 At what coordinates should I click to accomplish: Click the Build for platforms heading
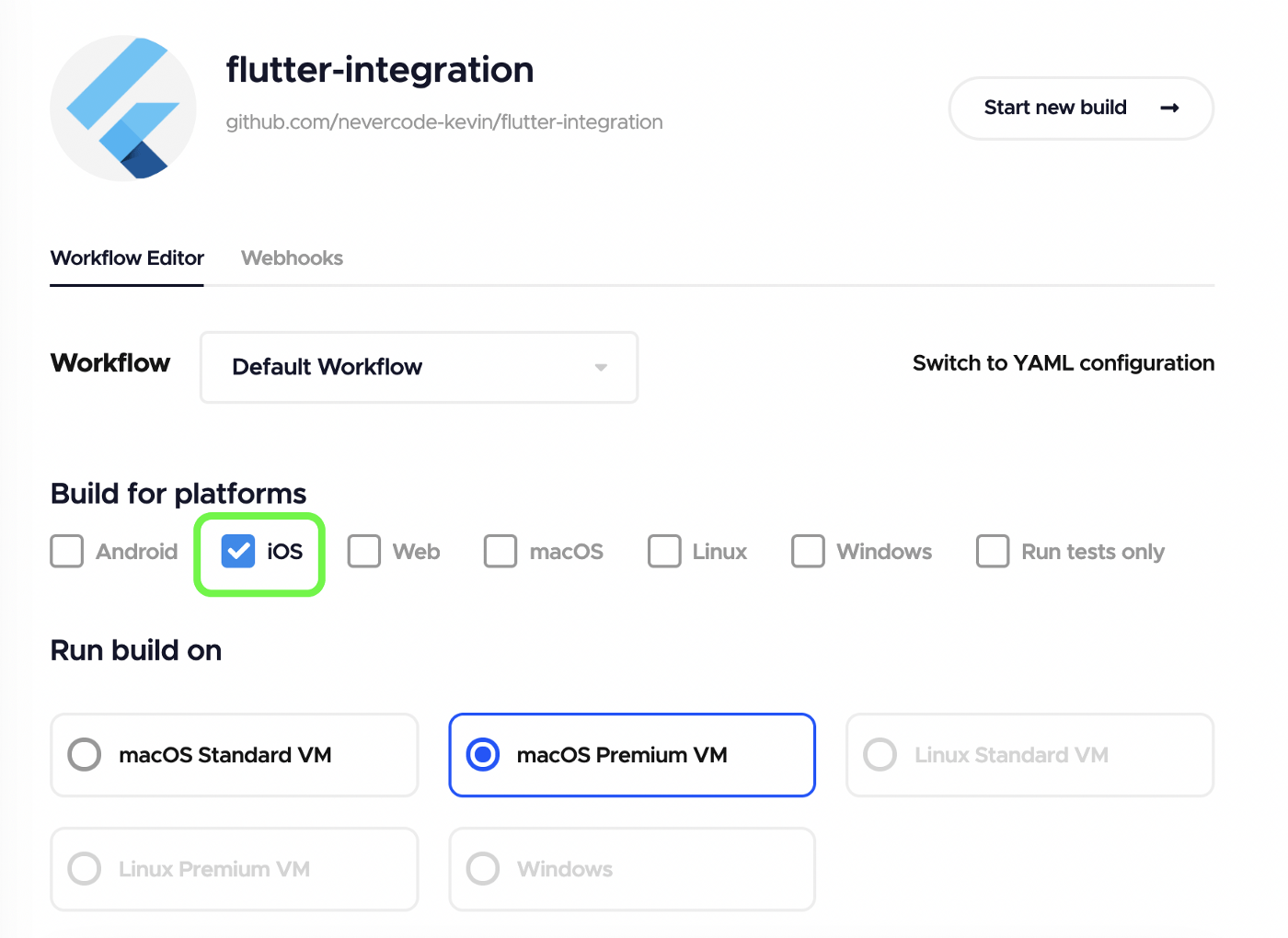pyautogui.click(x=178, y=494)
